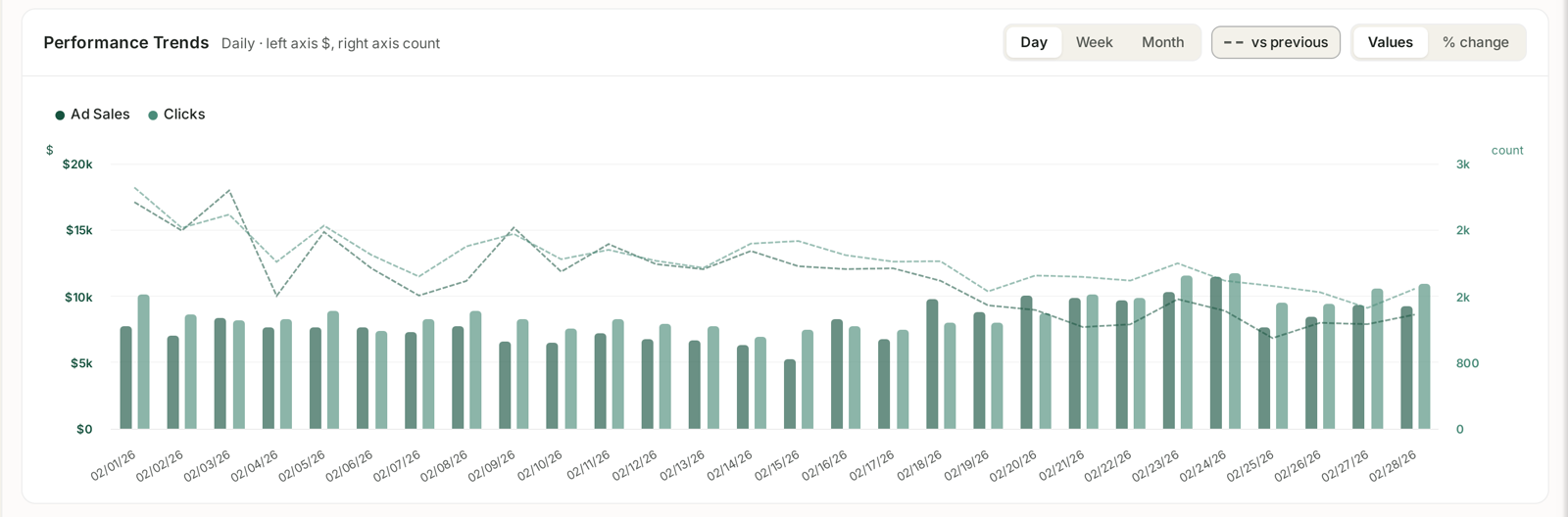Screen dimensions: 1568x517
Task: Click the Ad Sales bar for 02/24/26
Action: (x=1216, y=353)
